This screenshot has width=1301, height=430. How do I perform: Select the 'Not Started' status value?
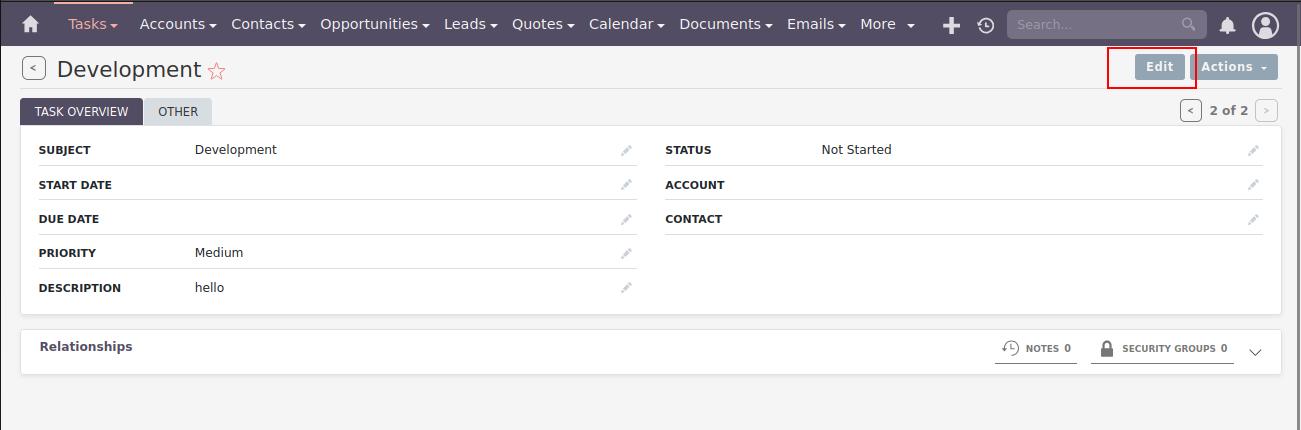[856, 150]
